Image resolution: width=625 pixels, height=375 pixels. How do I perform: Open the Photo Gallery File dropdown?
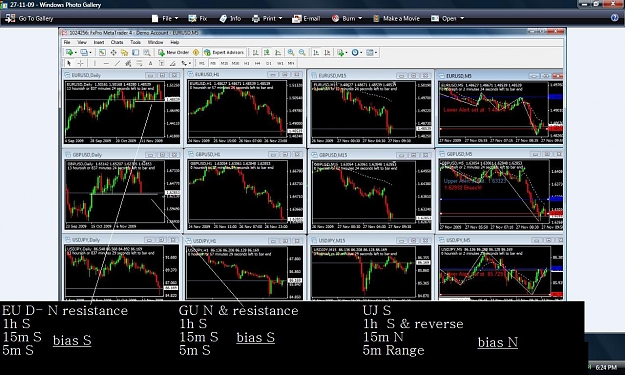coord(165,18)
